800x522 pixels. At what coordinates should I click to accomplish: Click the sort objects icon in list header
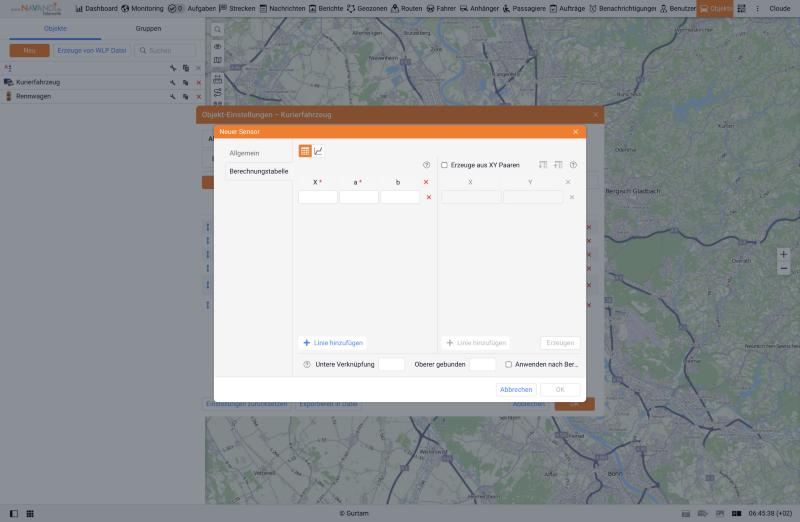[x=8, y=68]
